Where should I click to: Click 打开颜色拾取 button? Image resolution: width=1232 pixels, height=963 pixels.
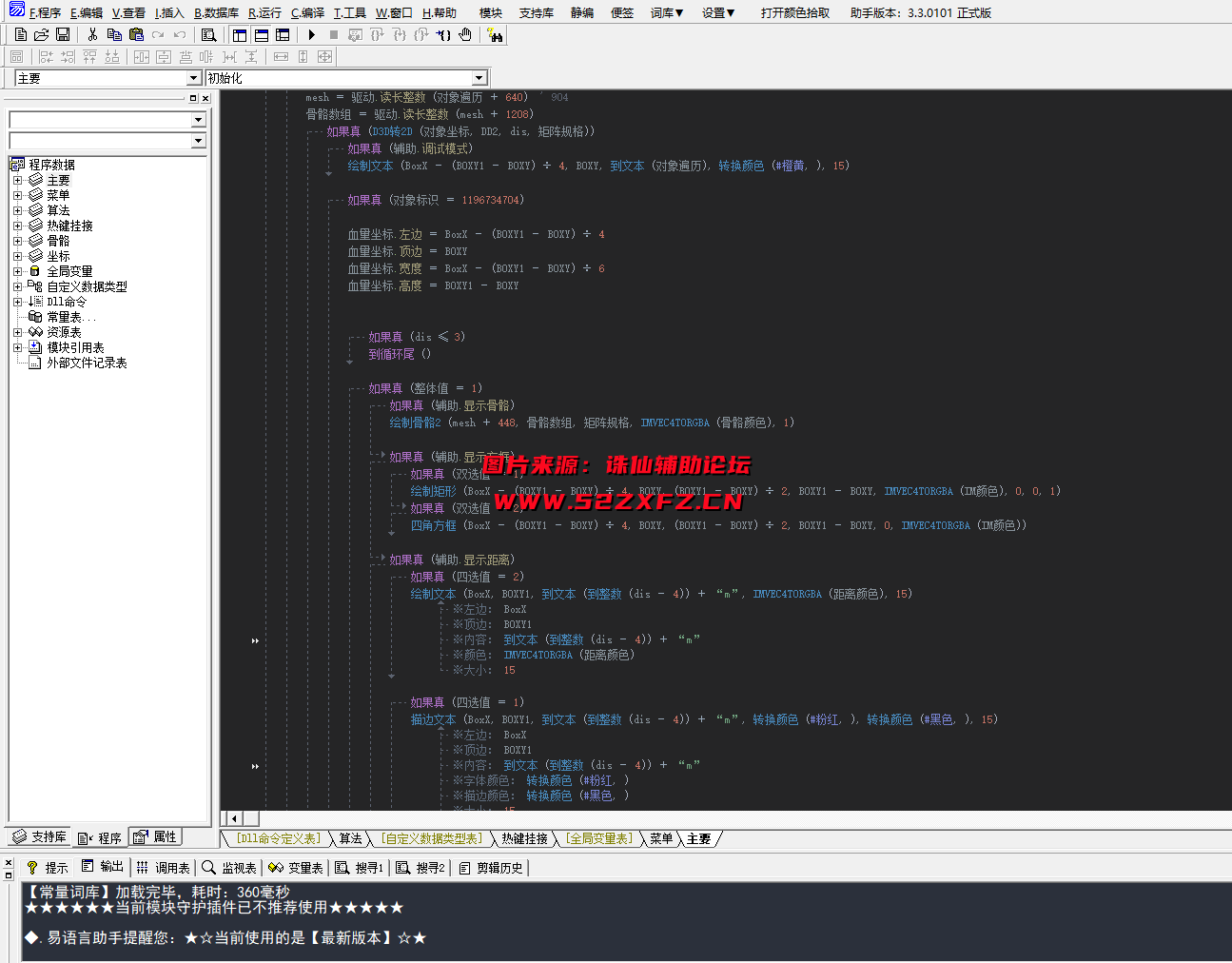795,12
